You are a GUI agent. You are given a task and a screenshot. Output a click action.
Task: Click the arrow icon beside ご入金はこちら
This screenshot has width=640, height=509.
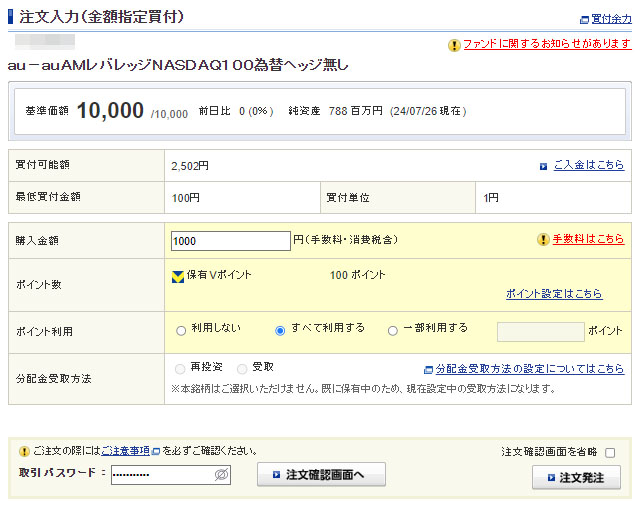click(x=544, y=166)
